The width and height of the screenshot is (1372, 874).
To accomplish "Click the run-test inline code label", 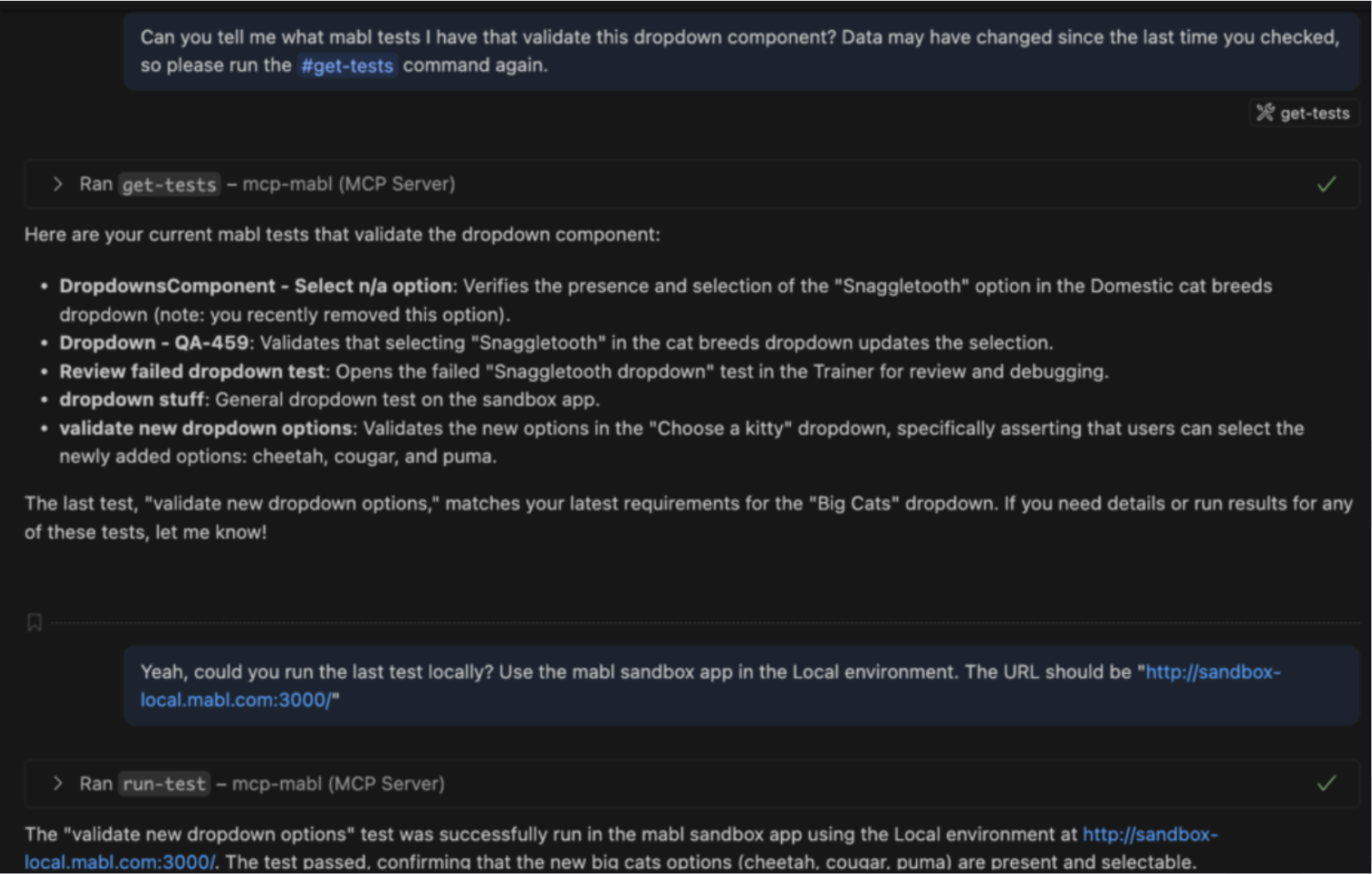I will point(163,784).
